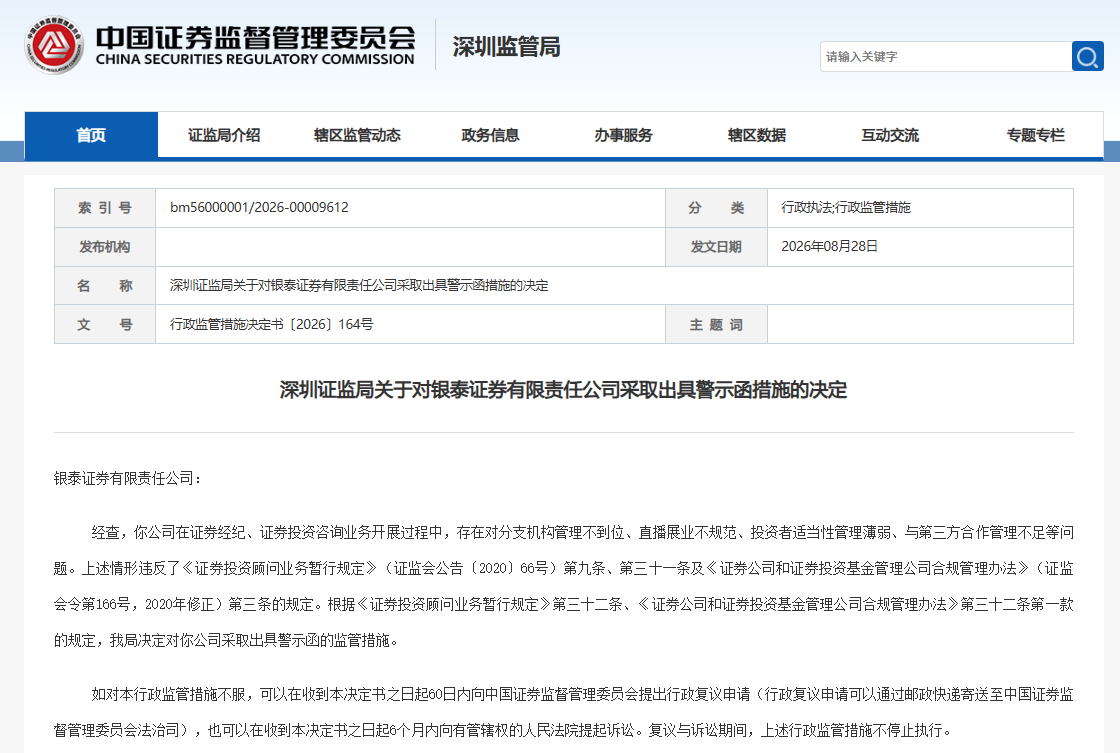Image resolution: width=1120 pixels, height=753 pixels.
Task: Focus the keyword search input field
Action: [946, 56]
